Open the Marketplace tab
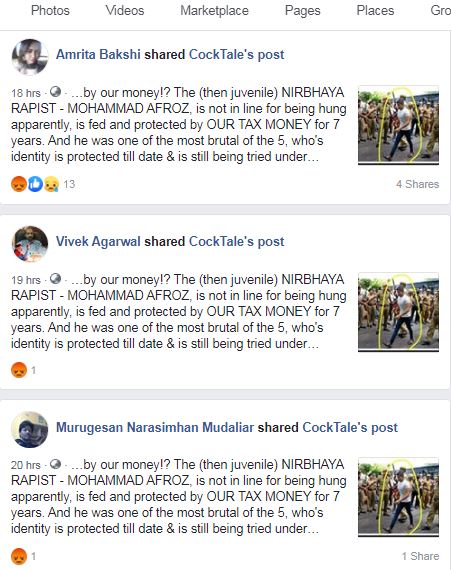The width and height of the screenshot is (451, 570). (214, 11)
